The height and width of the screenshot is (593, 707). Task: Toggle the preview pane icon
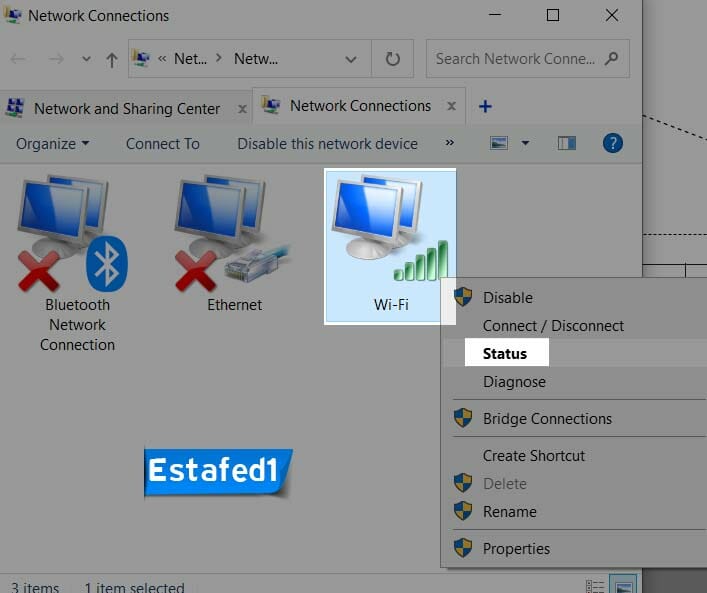[x=567, y=143]
